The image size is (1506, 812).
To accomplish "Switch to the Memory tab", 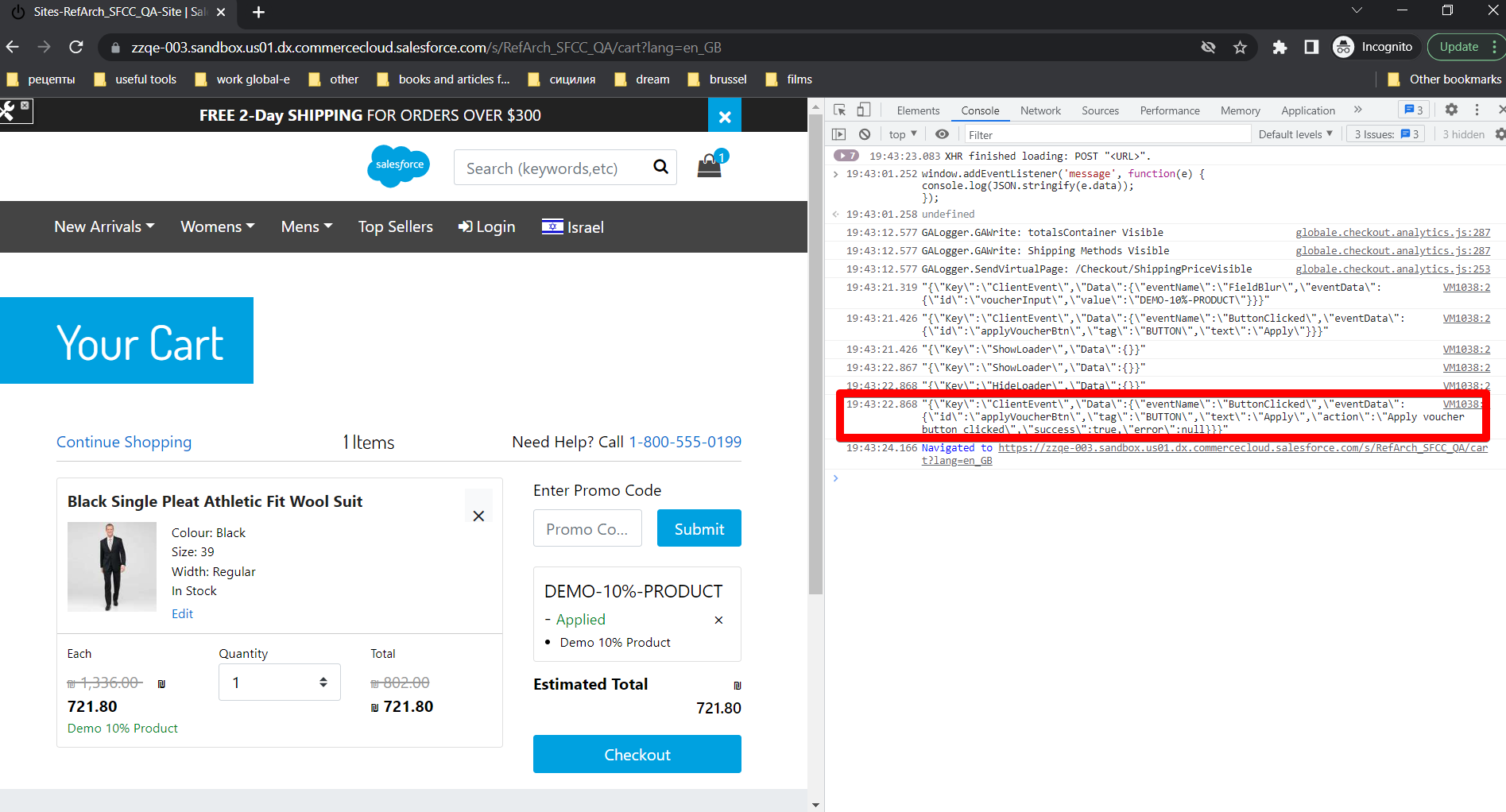I will point(1240,110).
